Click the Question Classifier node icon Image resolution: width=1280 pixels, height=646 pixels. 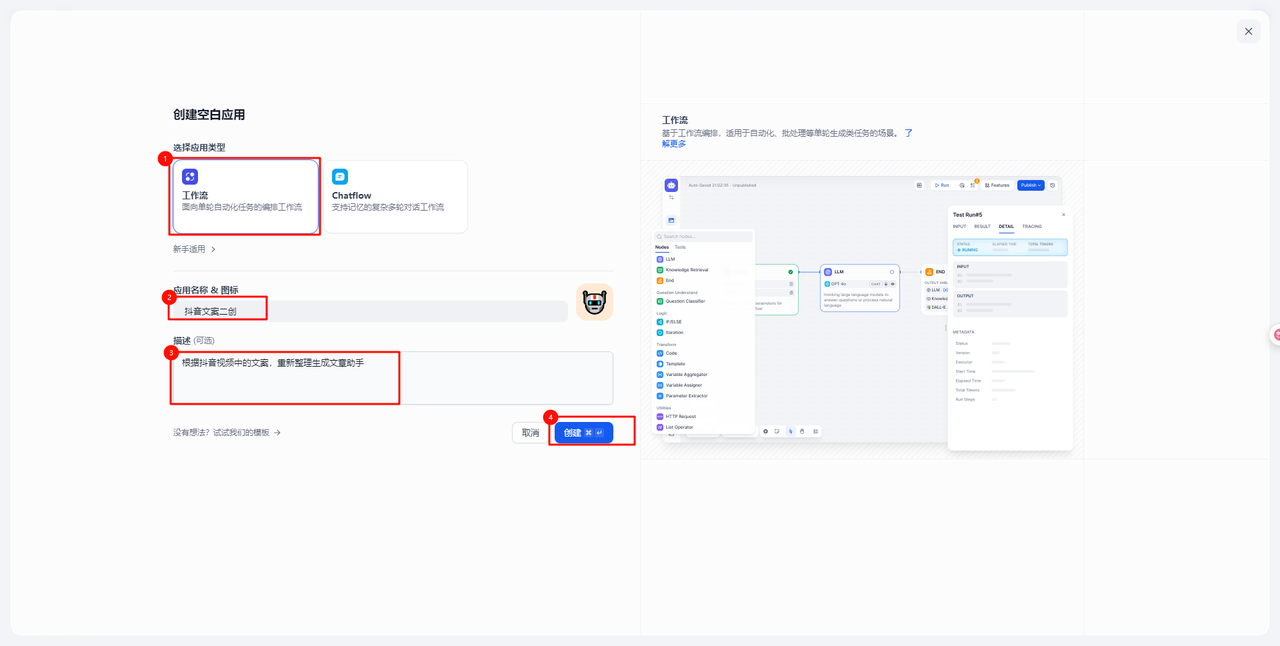(x=660, y=301)
